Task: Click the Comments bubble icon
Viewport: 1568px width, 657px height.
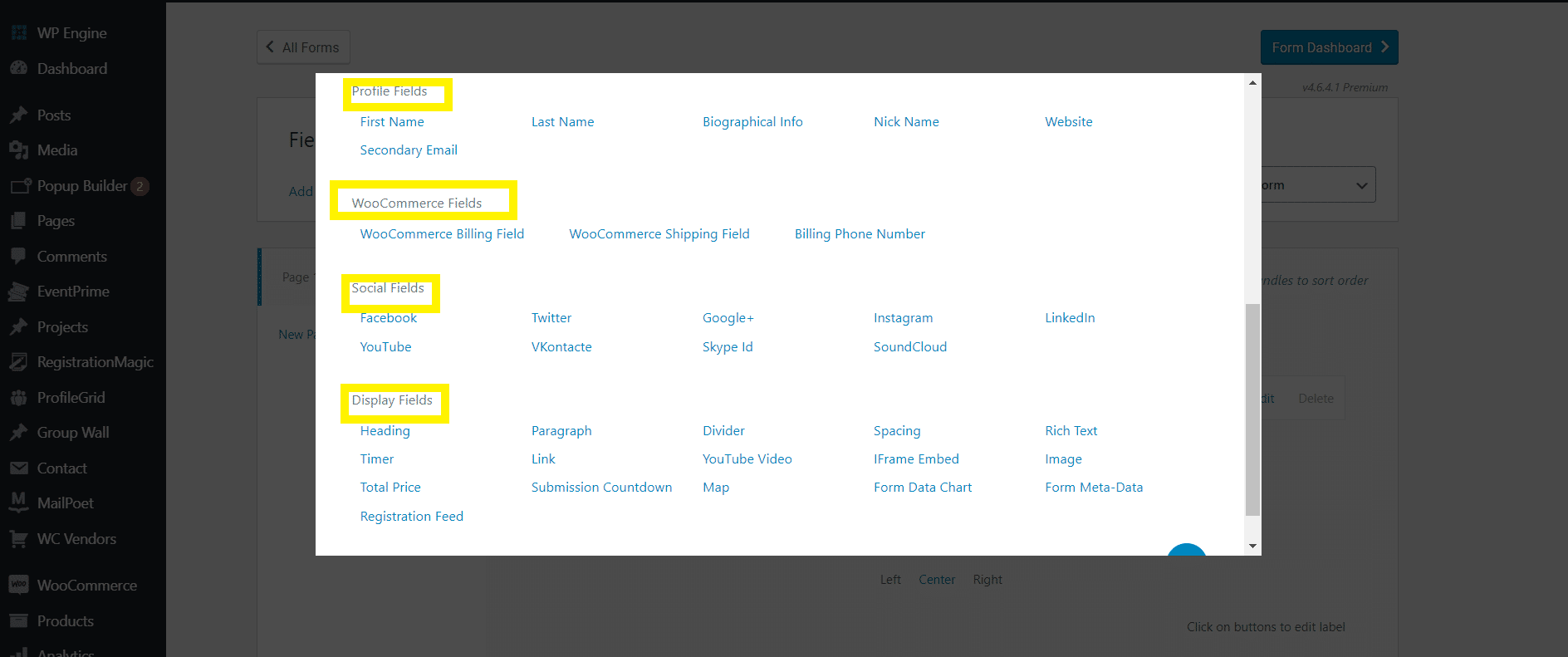Action: click(x=19, y=256)
